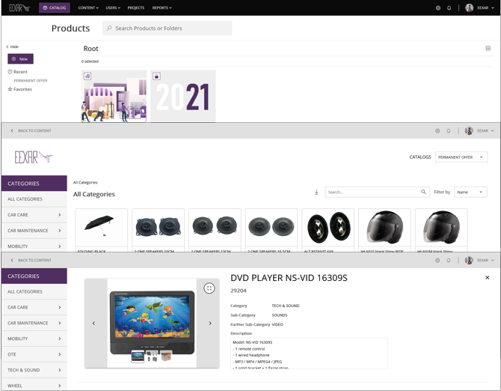
Task: Open the first square speakers product card
Action: click(x=158, y=230)
